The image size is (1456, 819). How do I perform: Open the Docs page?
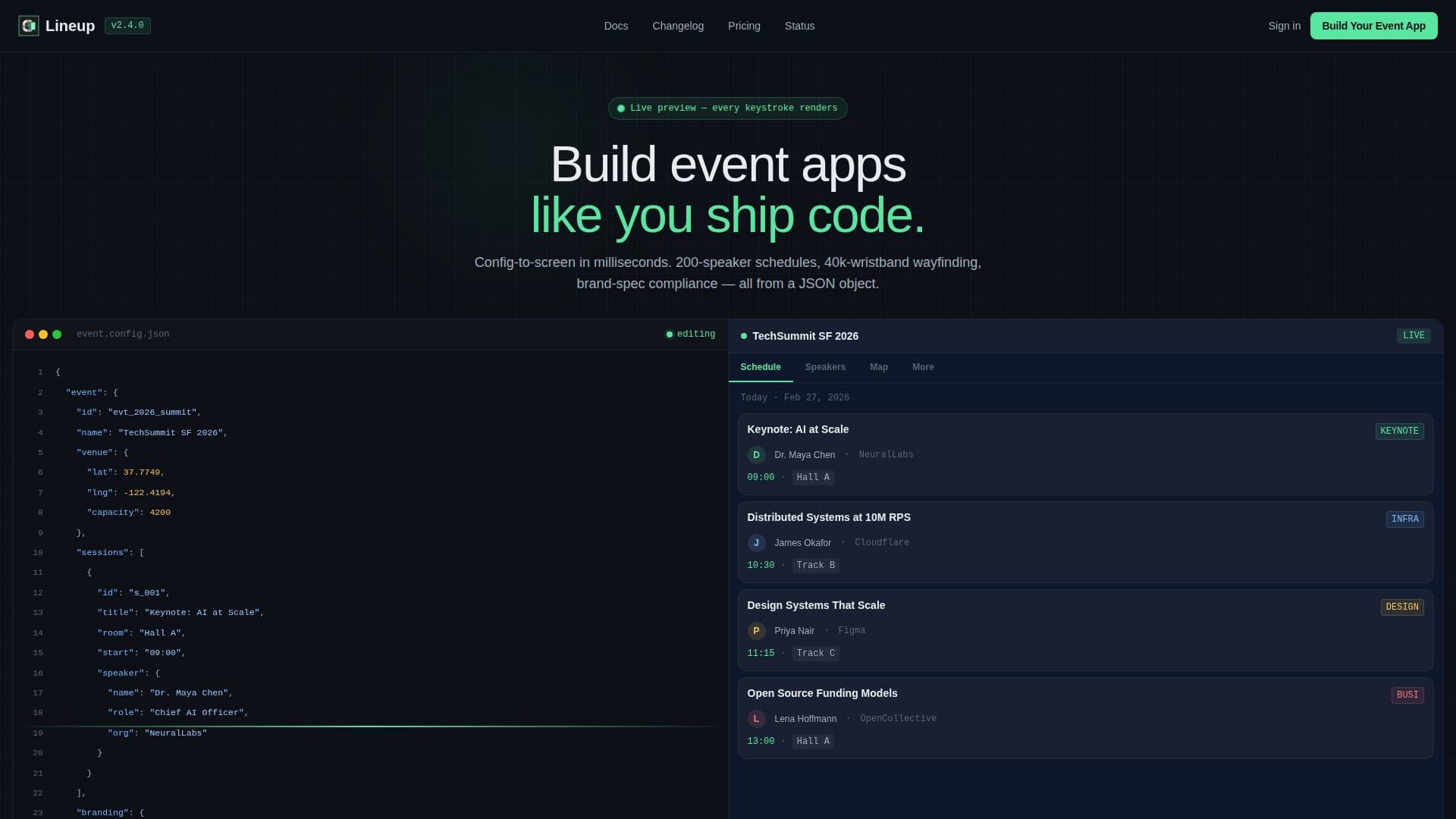click(x=616, y=26)
